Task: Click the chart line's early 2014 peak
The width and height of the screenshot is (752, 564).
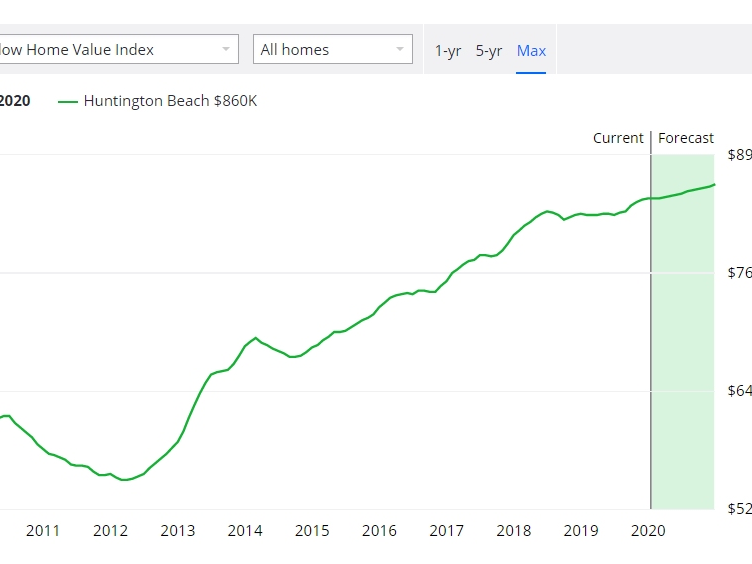Action: (256, 338)
